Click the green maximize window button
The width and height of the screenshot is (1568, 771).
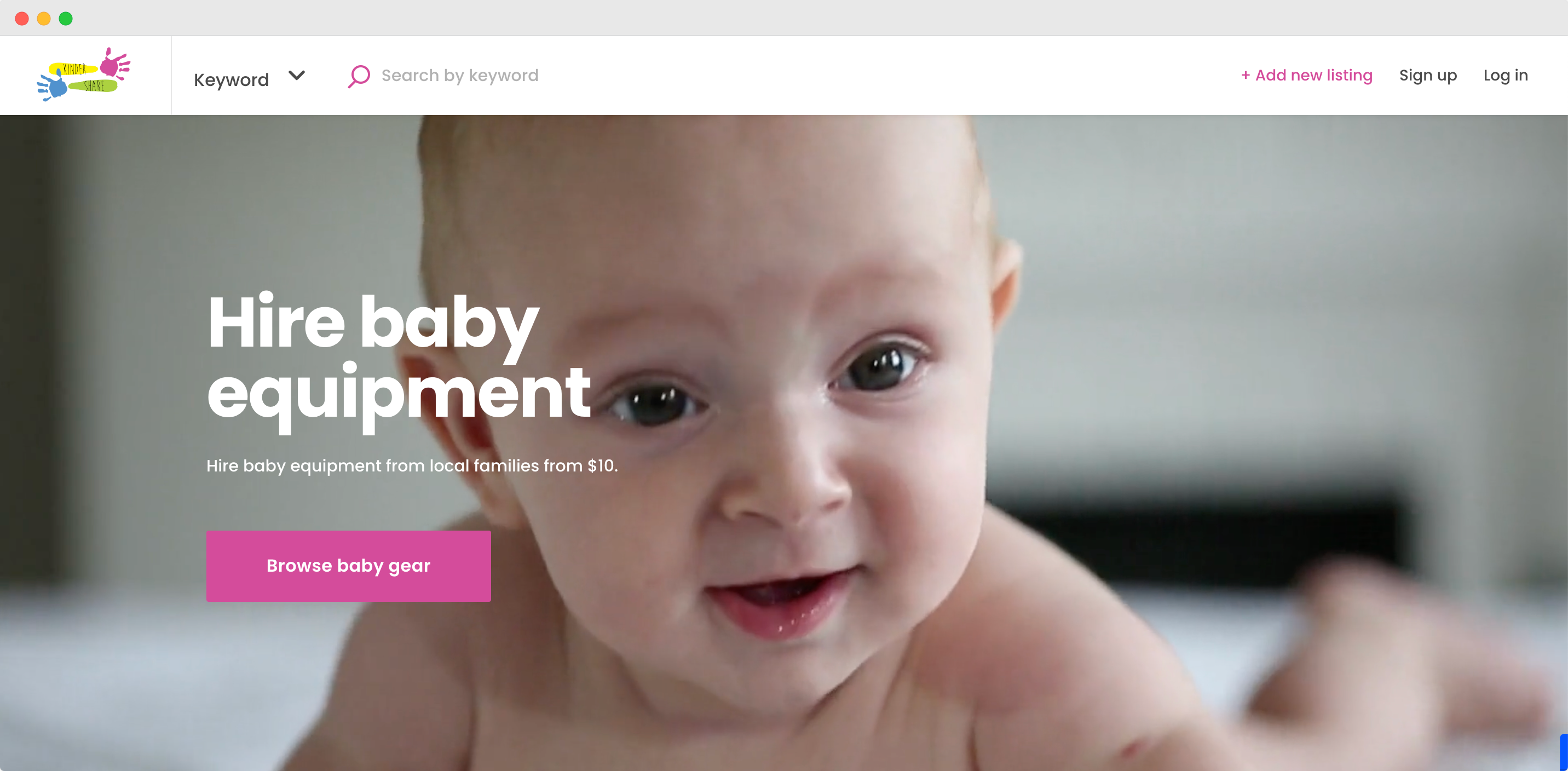click(x=66, y=19)
